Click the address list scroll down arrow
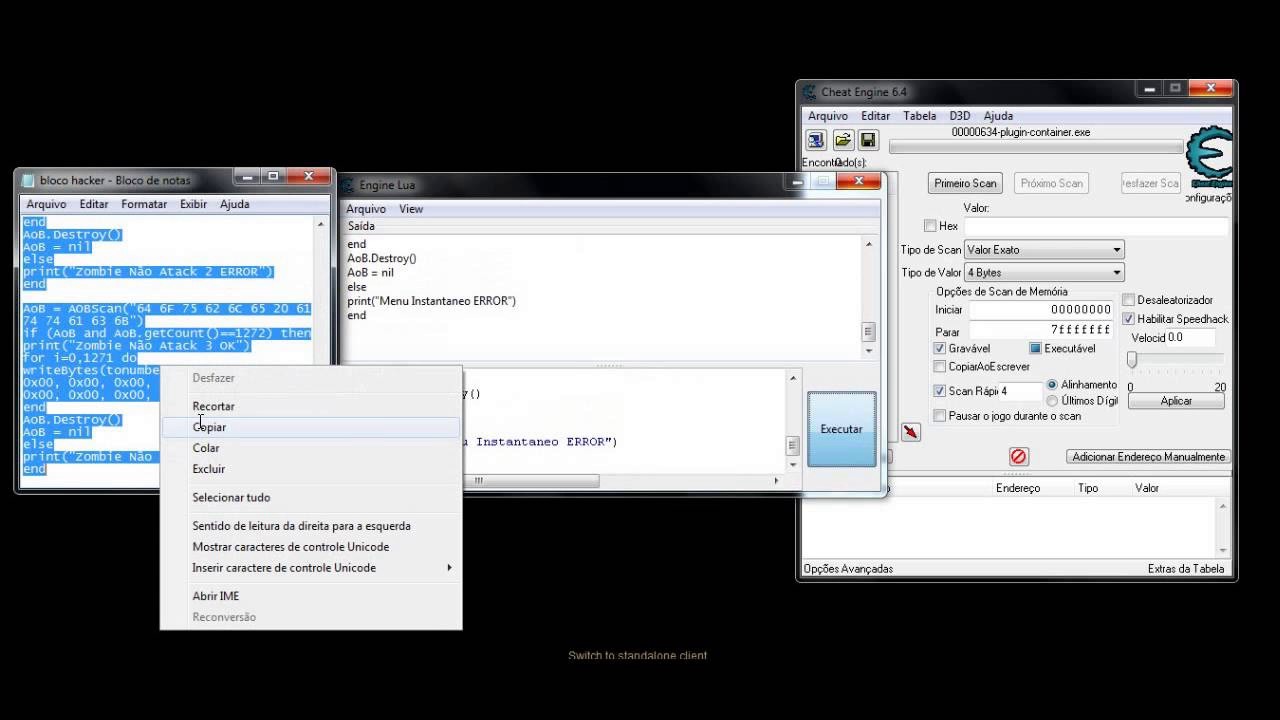The width and height of the screenshot is (1280, 720). (1223, 550)
